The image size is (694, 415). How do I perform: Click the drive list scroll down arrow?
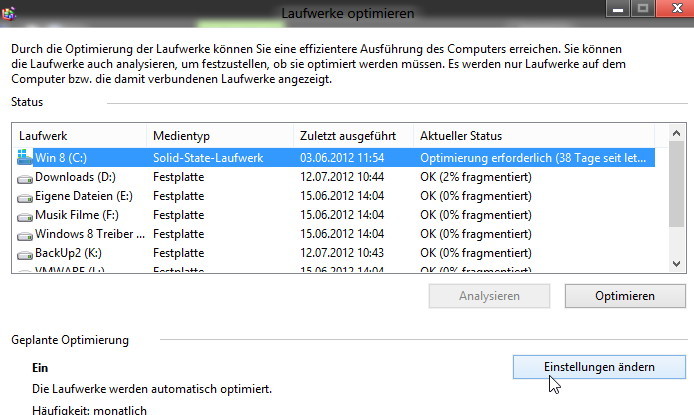[x=676, y=264]
